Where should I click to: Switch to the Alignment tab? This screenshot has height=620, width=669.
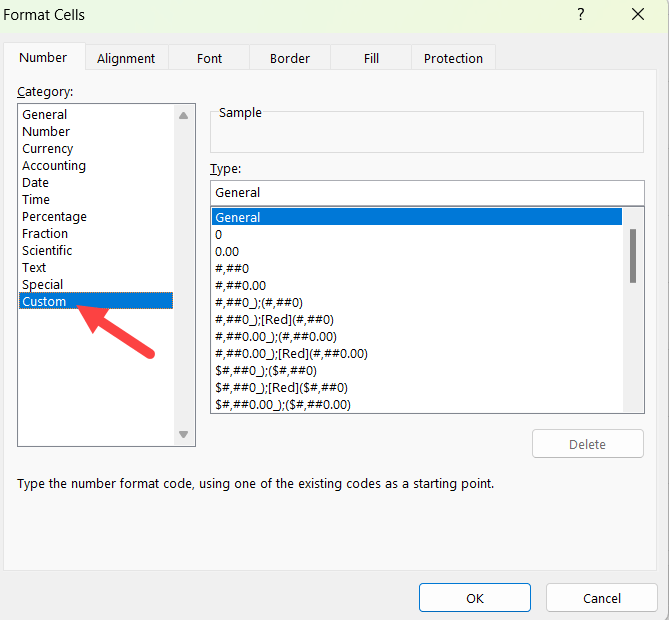pos(126,58)
